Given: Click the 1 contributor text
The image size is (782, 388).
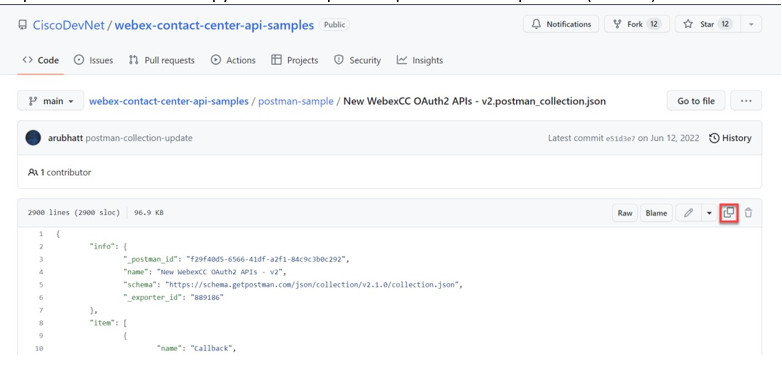Looking at the screenshot, I should pyautogui.click(x=59, y=173).
